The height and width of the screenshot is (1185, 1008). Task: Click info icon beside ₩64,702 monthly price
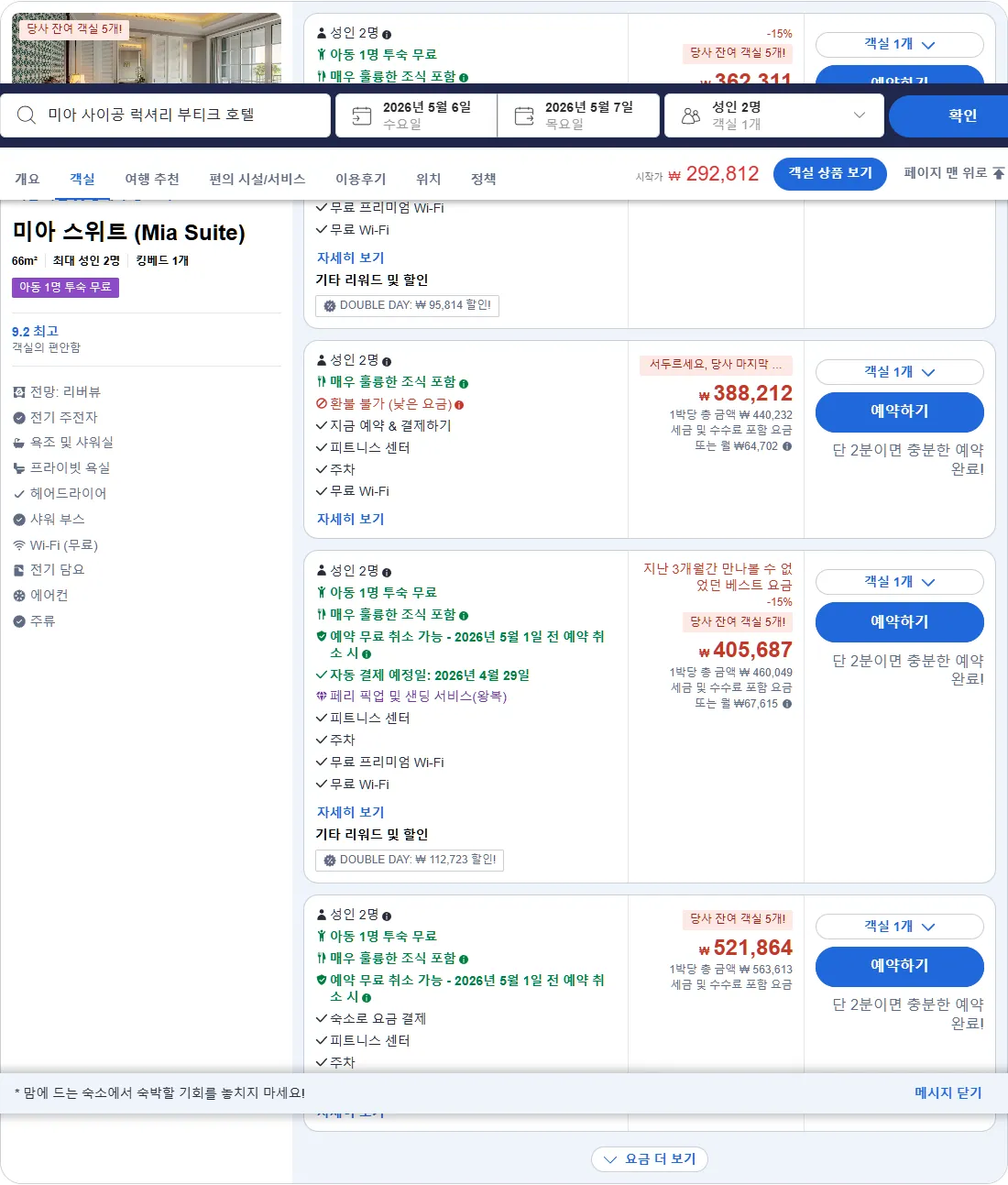click(787, 446)
